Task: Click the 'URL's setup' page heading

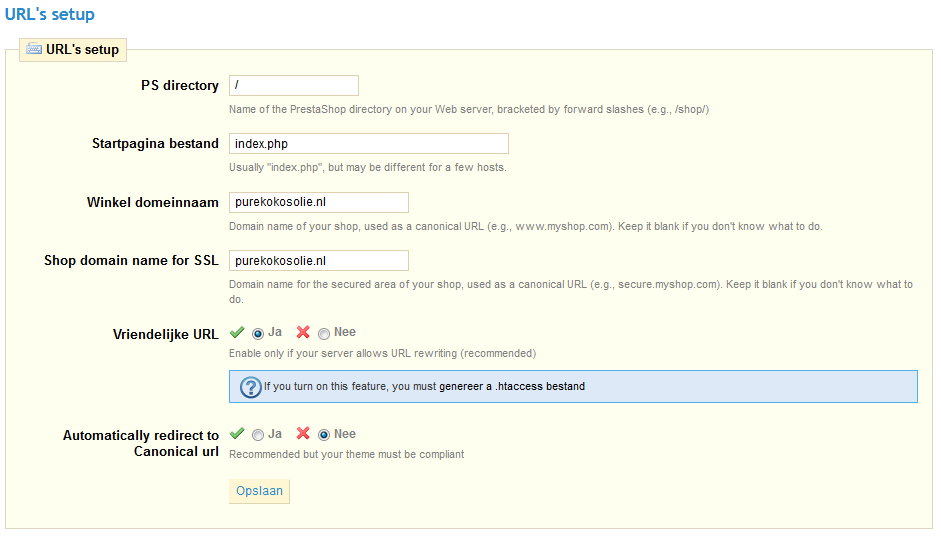Action: [x=50, y=14]
